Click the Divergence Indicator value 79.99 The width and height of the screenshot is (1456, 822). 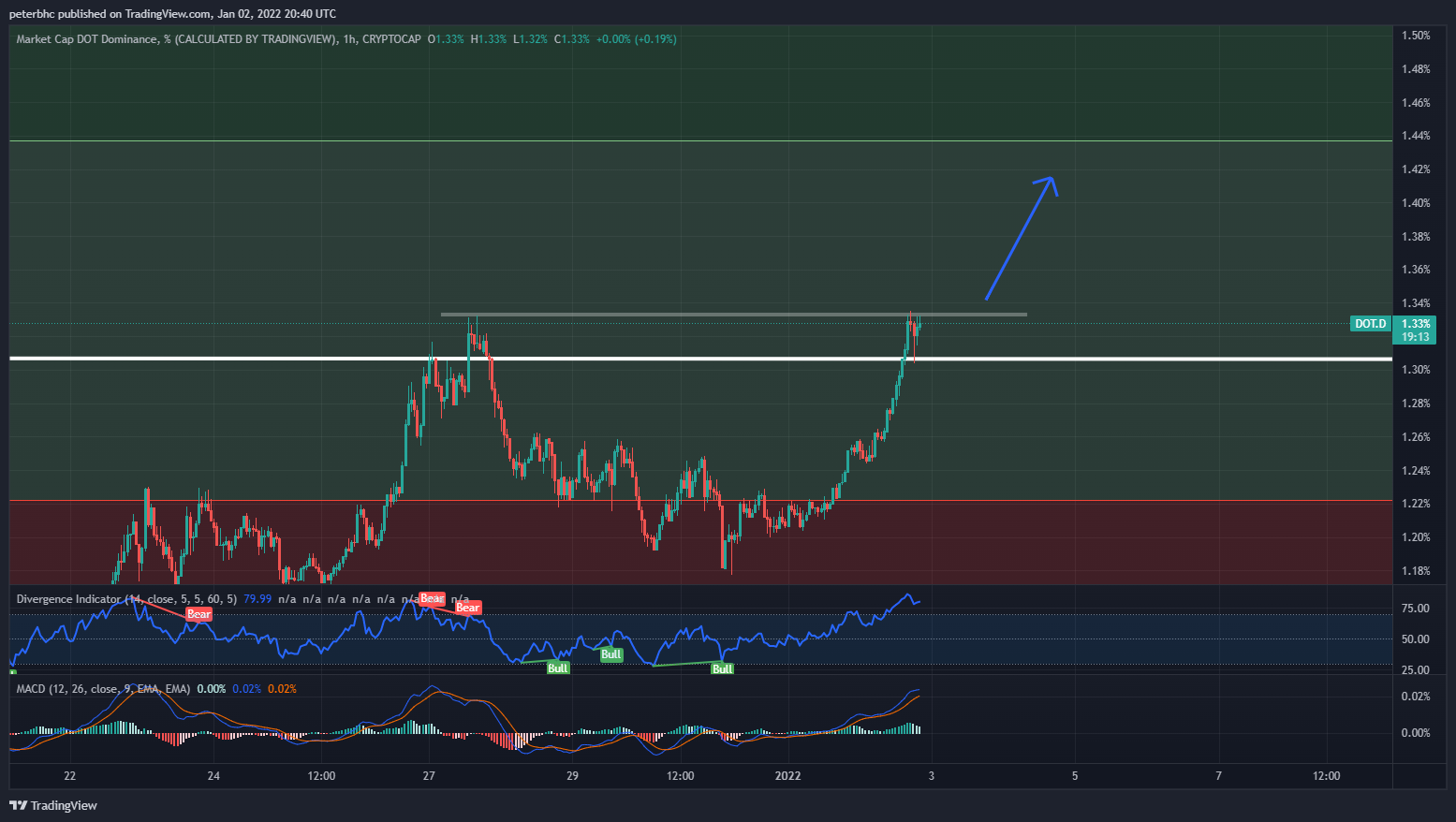tap(257, 599)
